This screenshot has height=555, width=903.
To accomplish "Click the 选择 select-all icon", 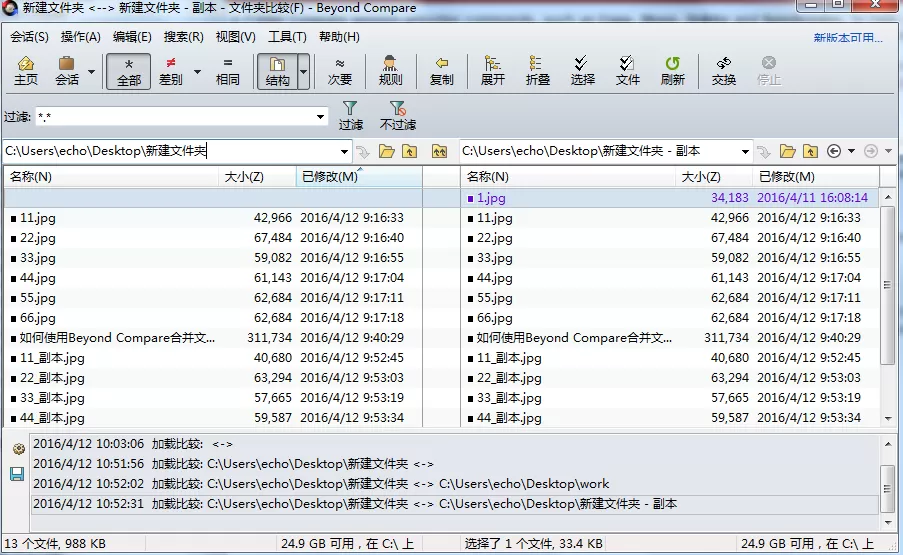I will (x=582, y=71).
